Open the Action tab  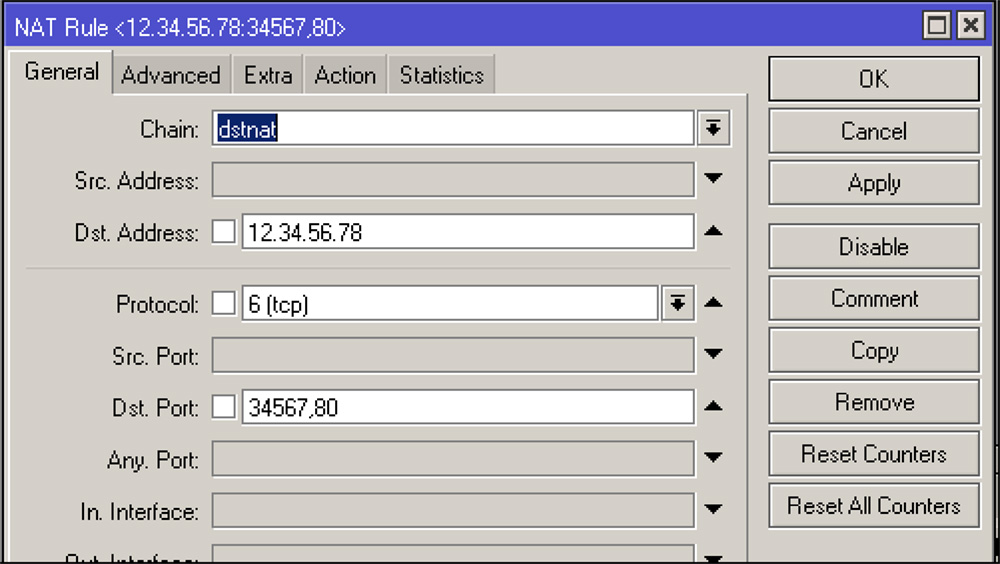click(x=345, y=76)
